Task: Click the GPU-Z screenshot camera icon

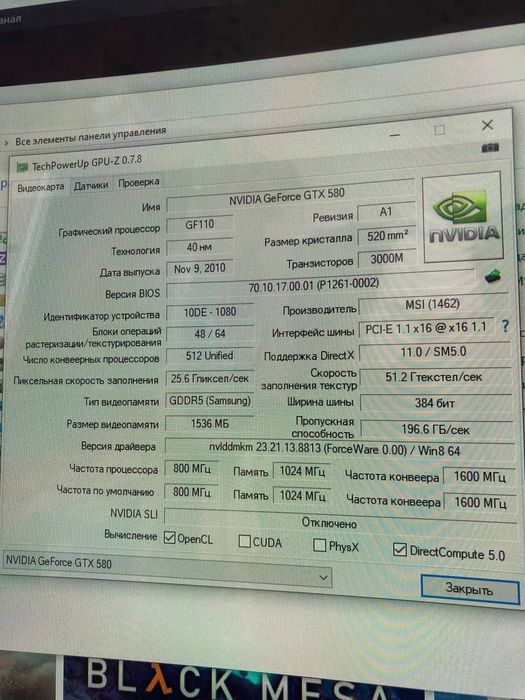Action: coord(490,148)
